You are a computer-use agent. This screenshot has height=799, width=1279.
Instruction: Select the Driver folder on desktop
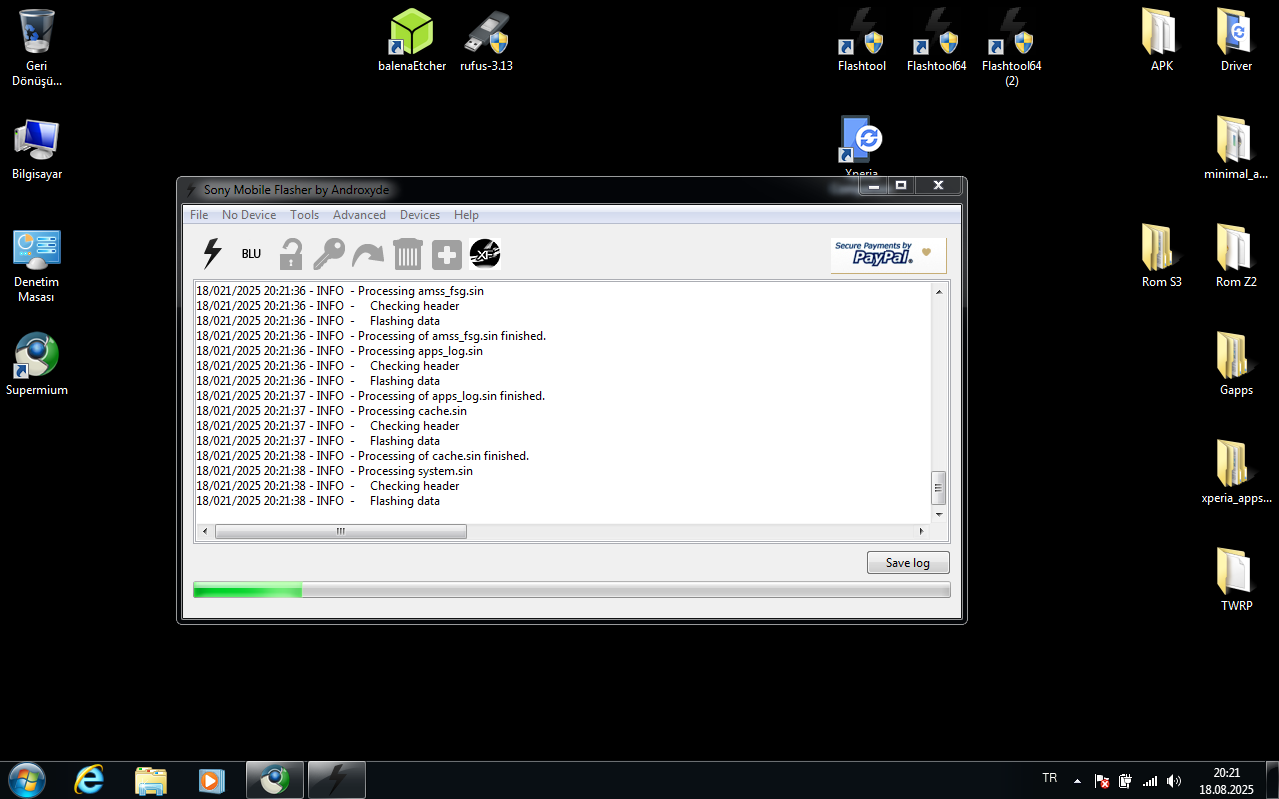[x=1237, y=41]
